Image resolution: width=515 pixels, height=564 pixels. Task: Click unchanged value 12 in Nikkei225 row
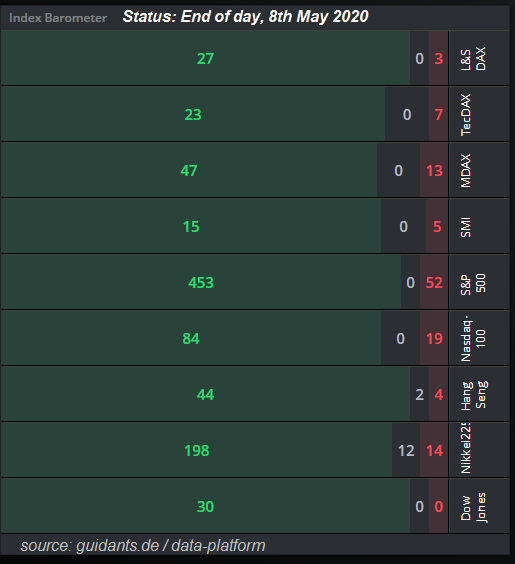click(406, 451)
